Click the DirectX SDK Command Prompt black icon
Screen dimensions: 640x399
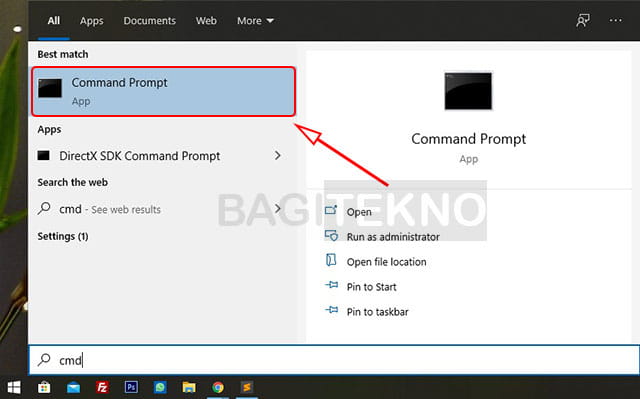[x=44, y=155]
